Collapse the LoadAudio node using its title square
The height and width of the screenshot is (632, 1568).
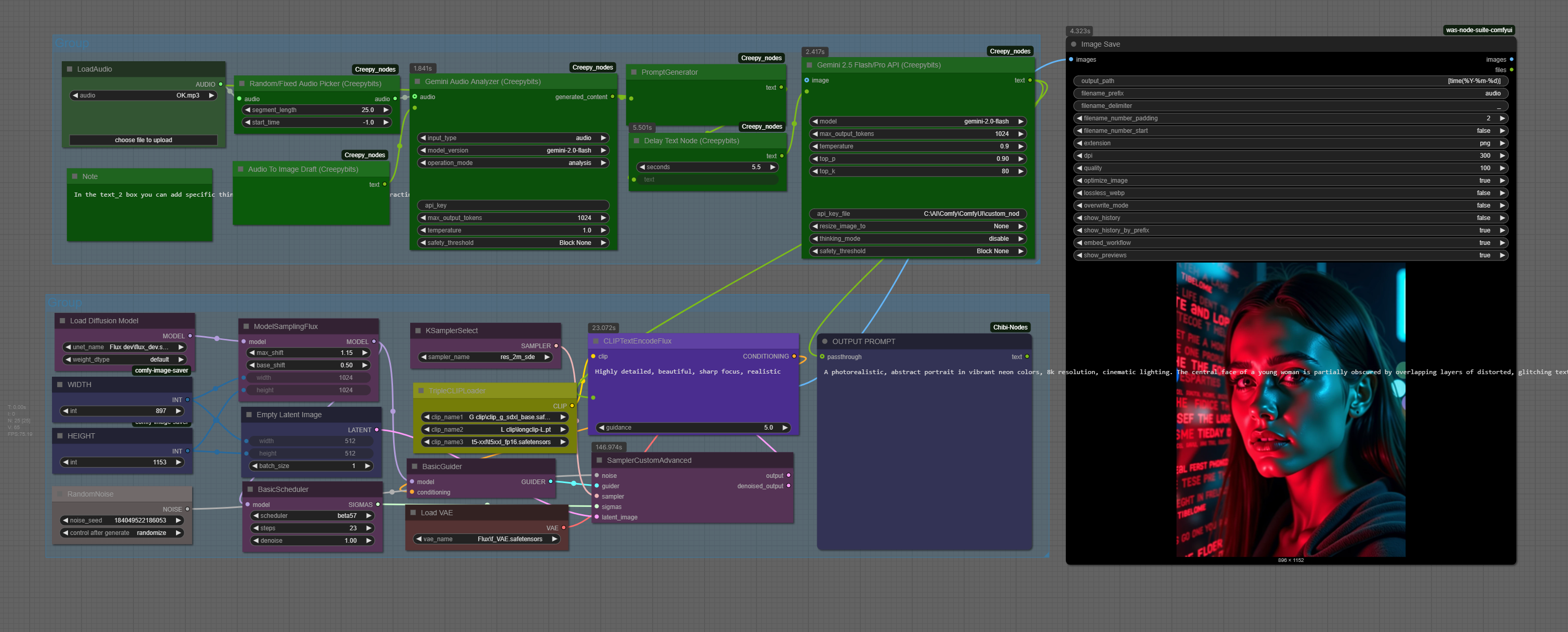click(x=70, y=70)
